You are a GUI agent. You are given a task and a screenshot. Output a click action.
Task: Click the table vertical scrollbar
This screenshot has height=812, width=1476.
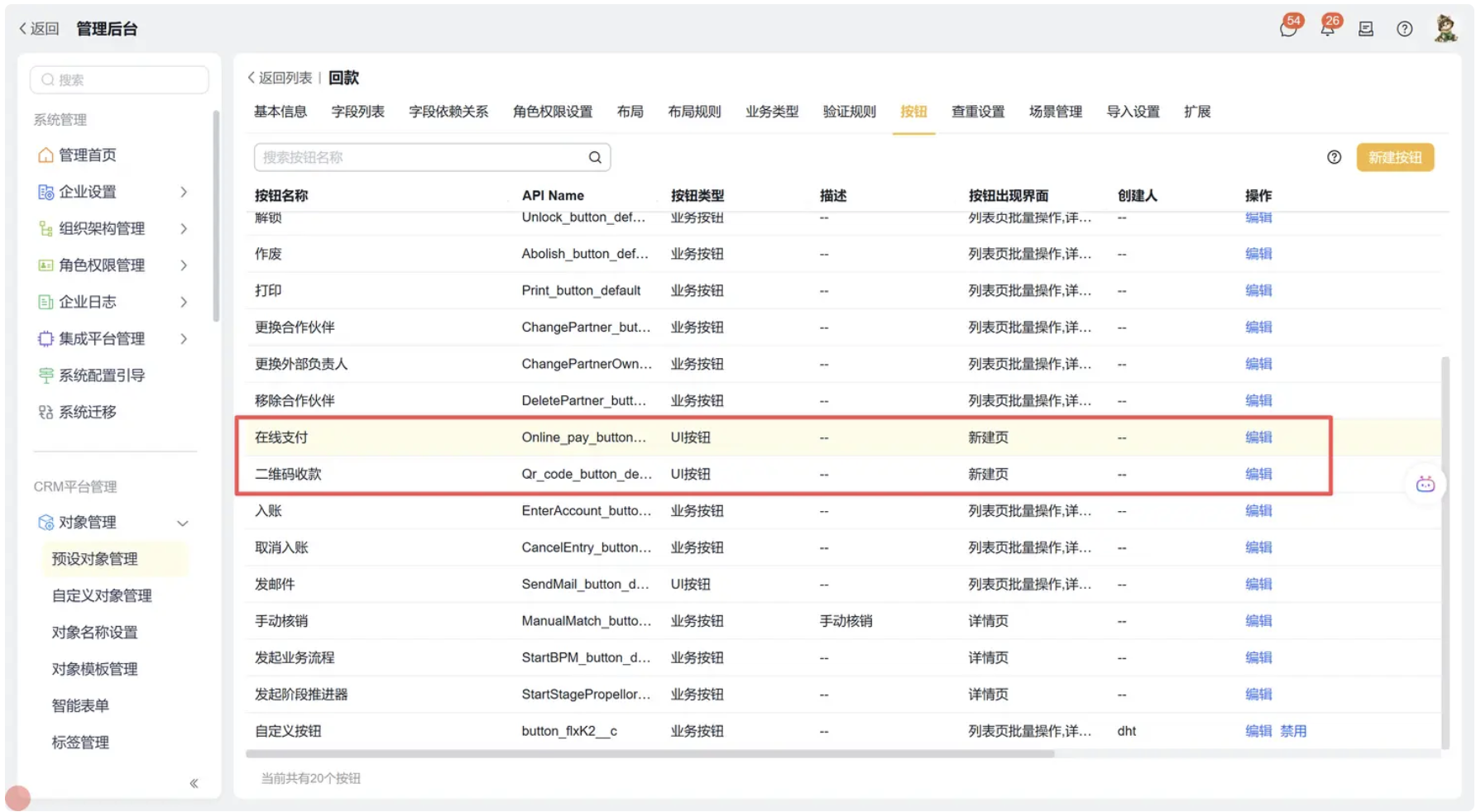1445,552
